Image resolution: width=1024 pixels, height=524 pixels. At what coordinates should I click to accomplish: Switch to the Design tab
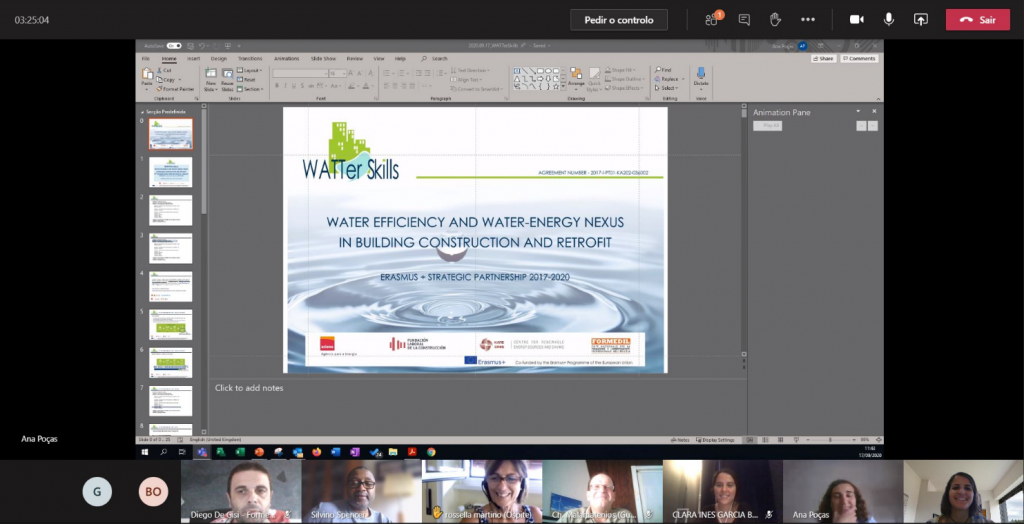click(x=219, y=59)
